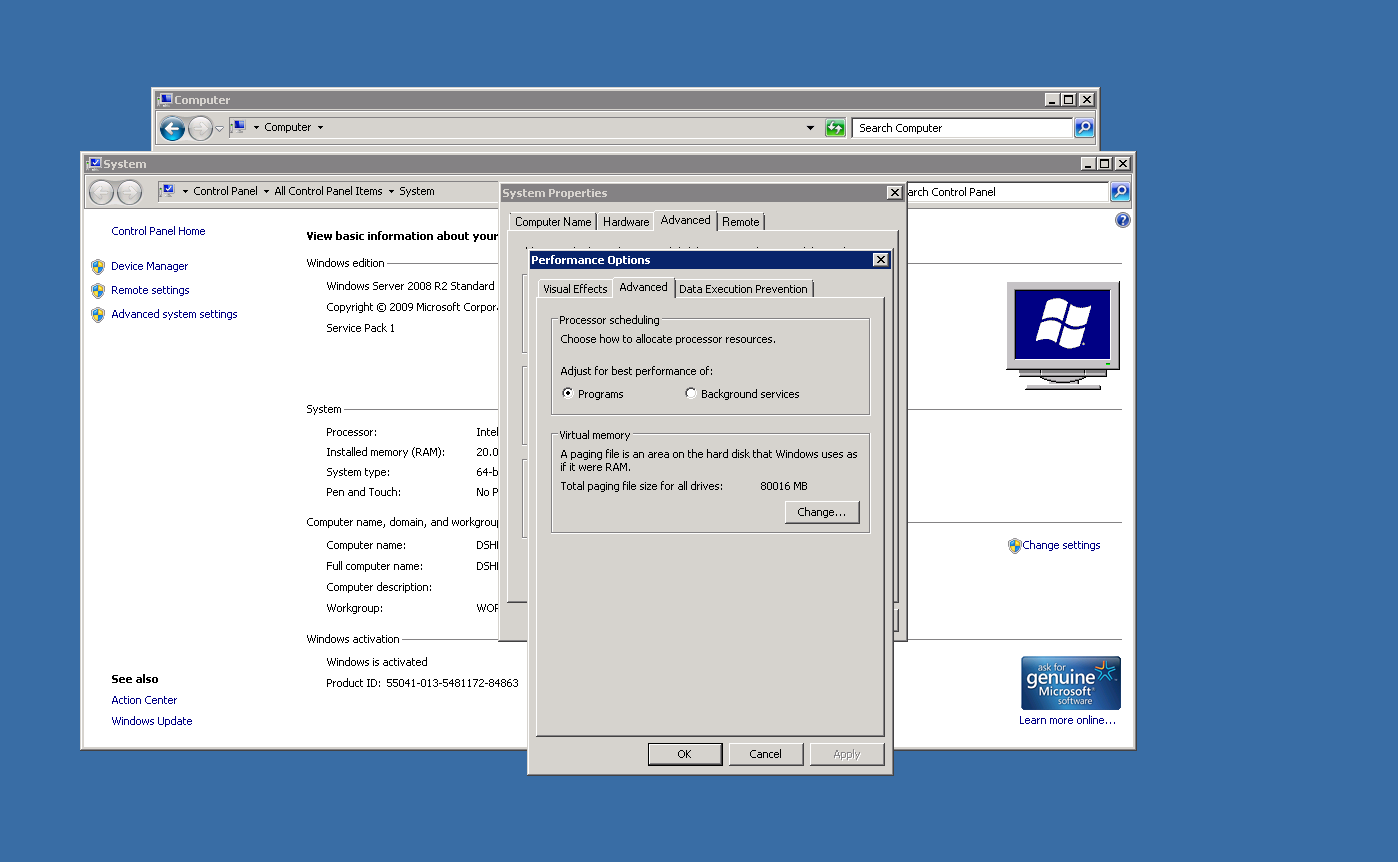The height and width of the screenshot is (862, 1398).
Task: Open Help via the question mark icon
Action: [1121, 219]
